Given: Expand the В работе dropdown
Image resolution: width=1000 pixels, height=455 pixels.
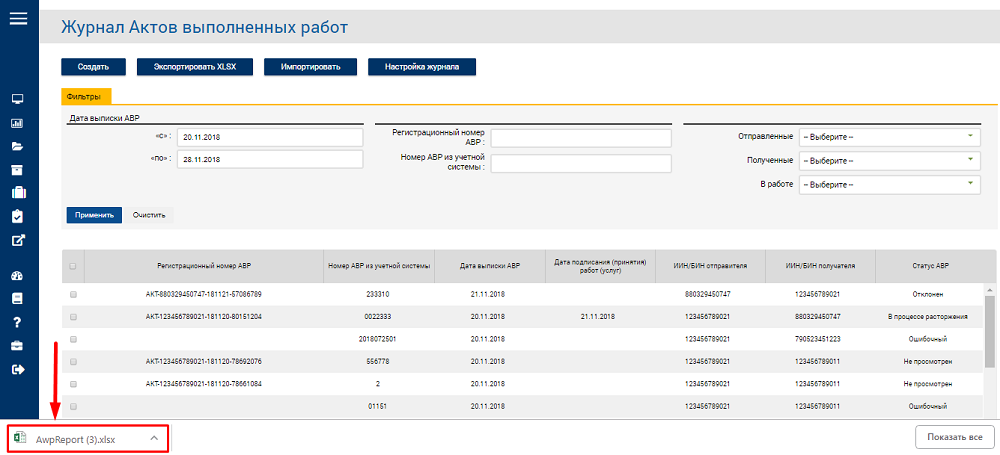Looking at the screenshot, I should tap(890, 184).
